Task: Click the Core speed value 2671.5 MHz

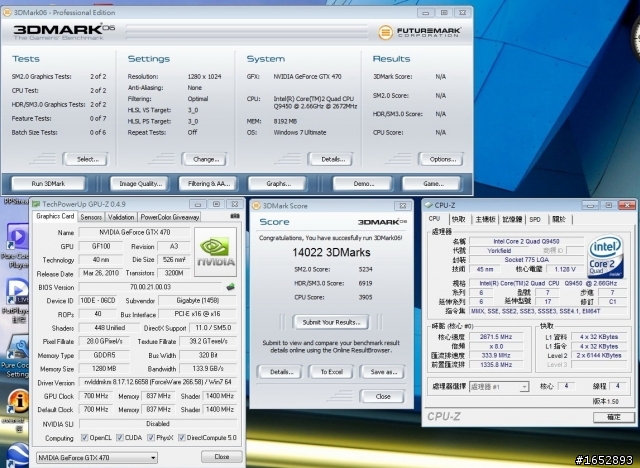Action: point(496,337)
